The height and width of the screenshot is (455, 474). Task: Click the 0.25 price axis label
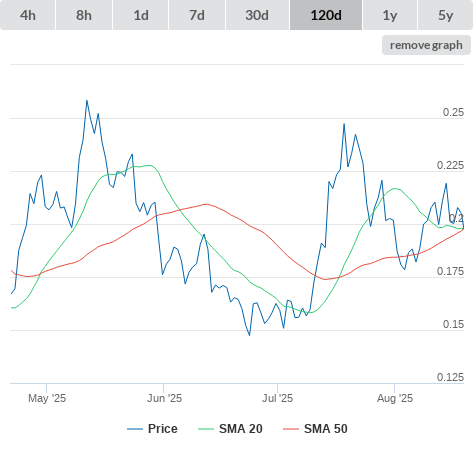[x=453, y=112]
